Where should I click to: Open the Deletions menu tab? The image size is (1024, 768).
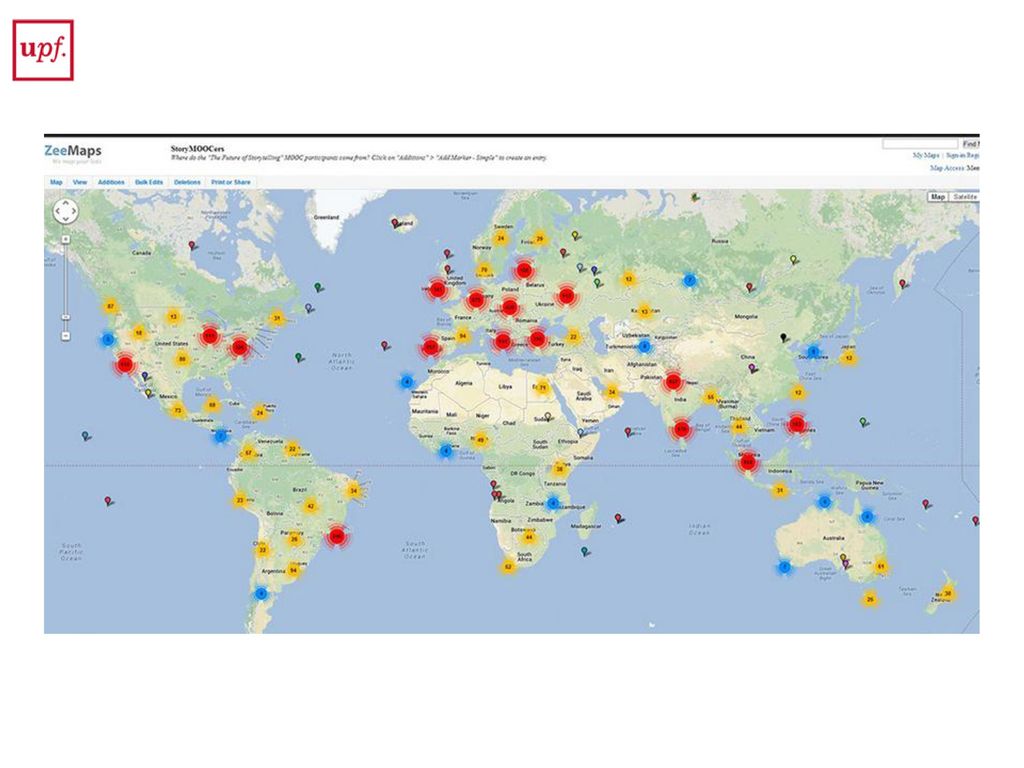coord(187,182)
